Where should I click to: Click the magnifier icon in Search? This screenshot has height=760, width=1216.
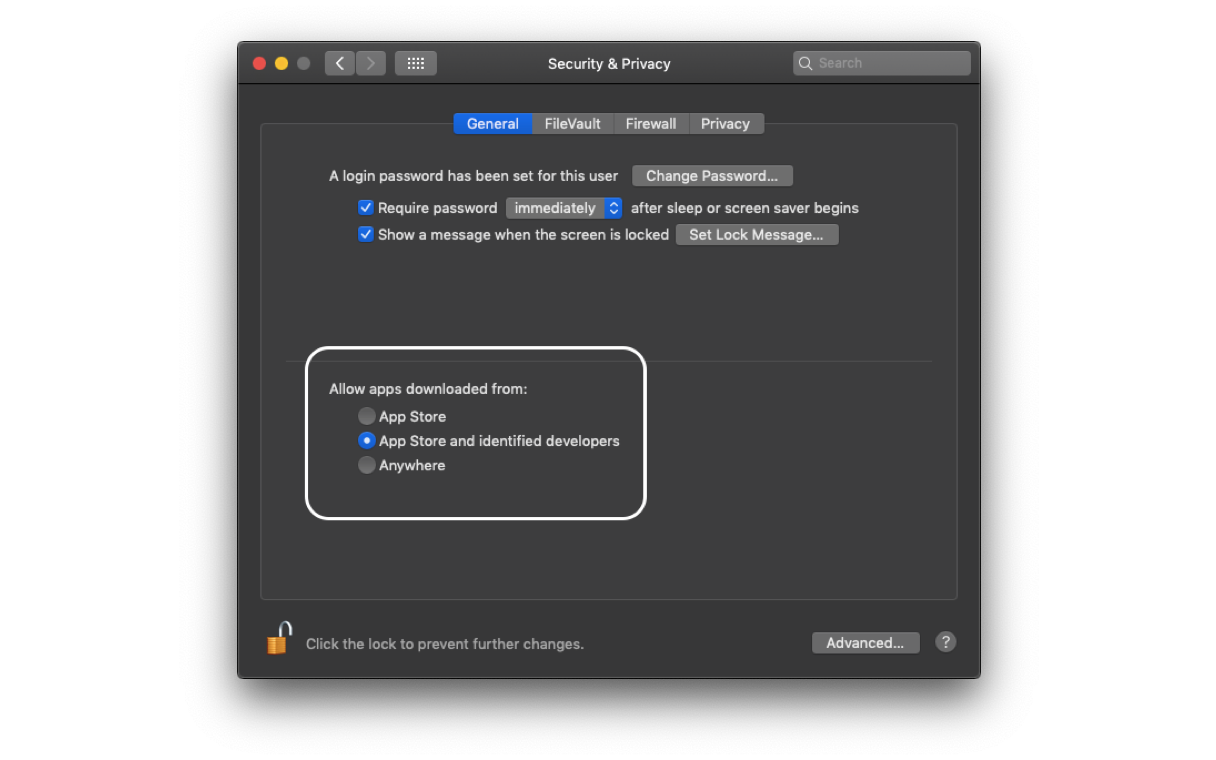[805, 63]
